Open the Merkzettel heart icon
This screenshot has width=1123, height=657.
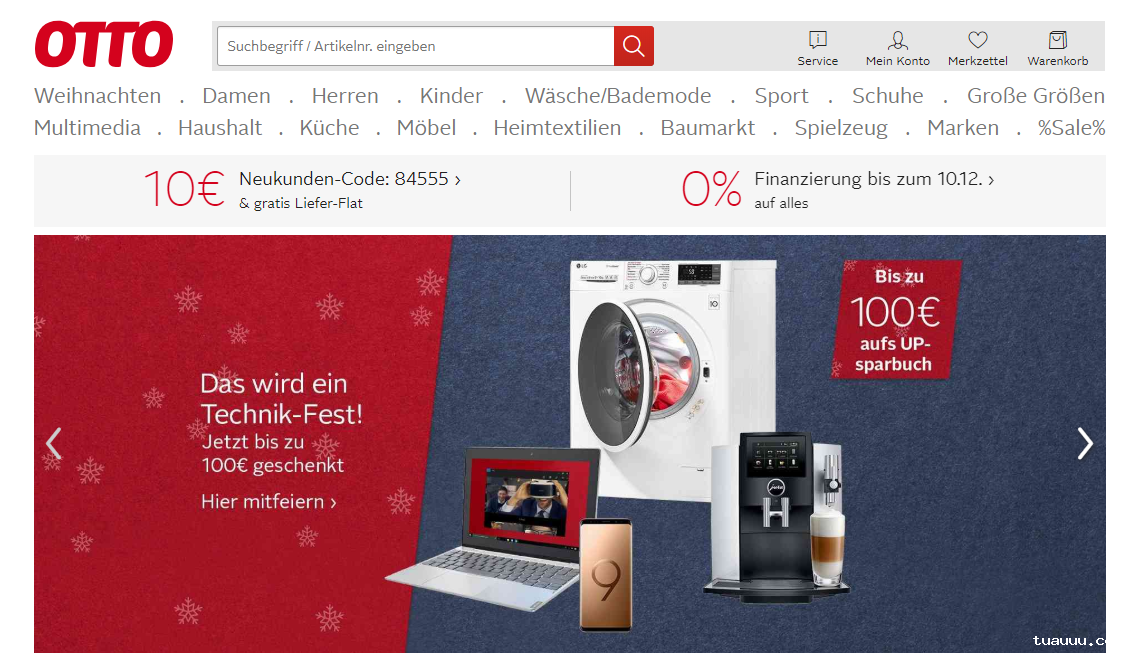tap(978, 39)
